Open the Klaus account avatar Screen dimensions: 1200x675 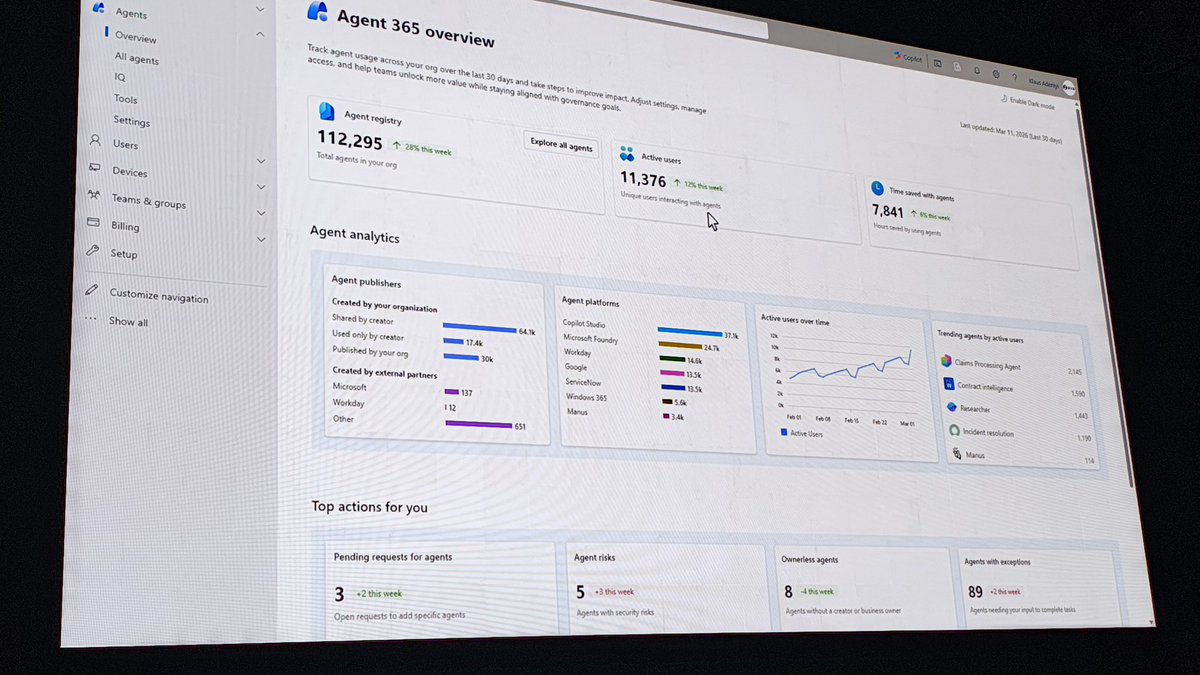click(1069, 87)
